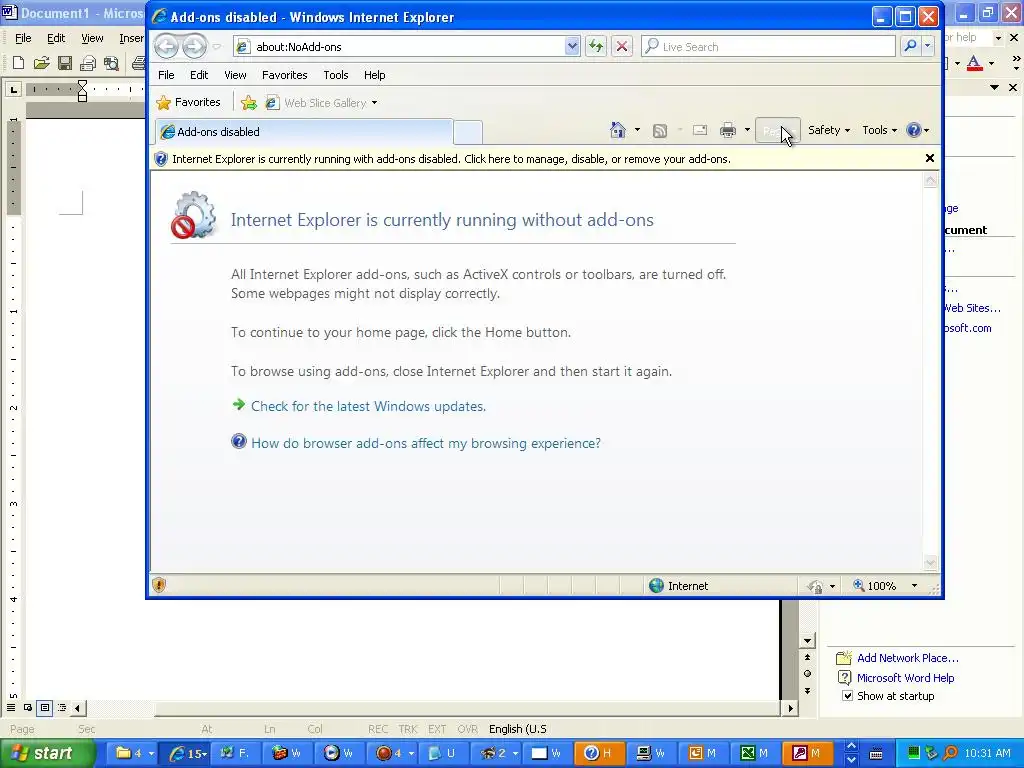1024x768 pixels.
Task: Click the Add-ons disabled gear icon on the page
Action: pos(193,216)
